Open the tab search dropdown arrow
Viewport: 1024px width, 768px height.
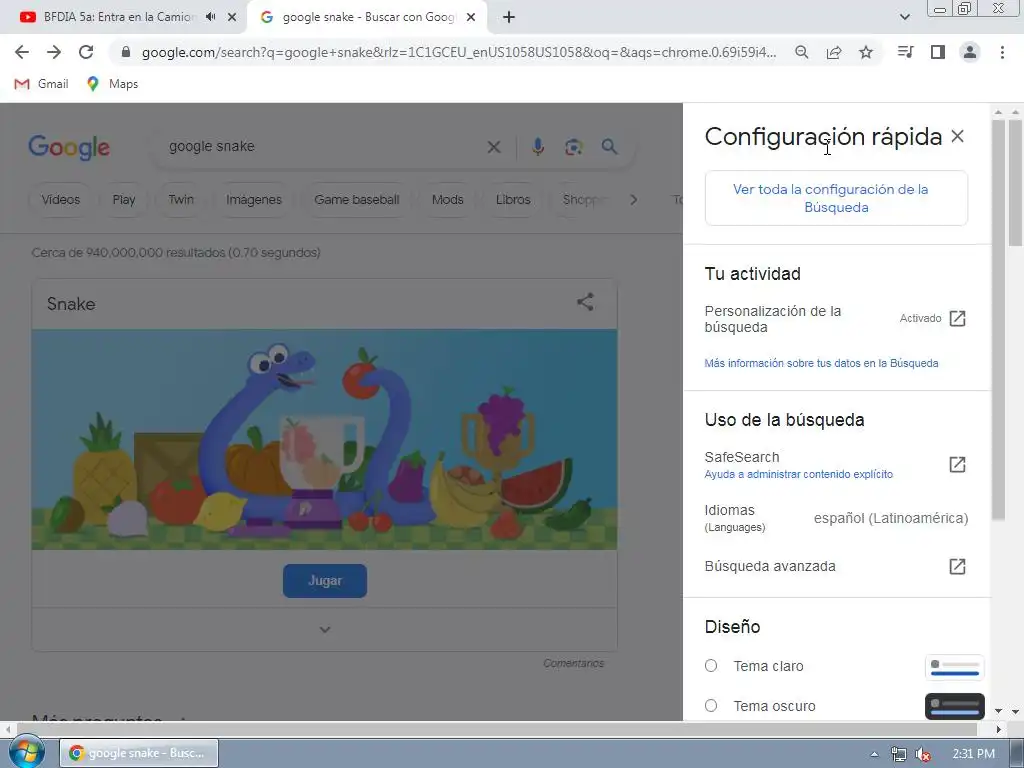[904, 17]
